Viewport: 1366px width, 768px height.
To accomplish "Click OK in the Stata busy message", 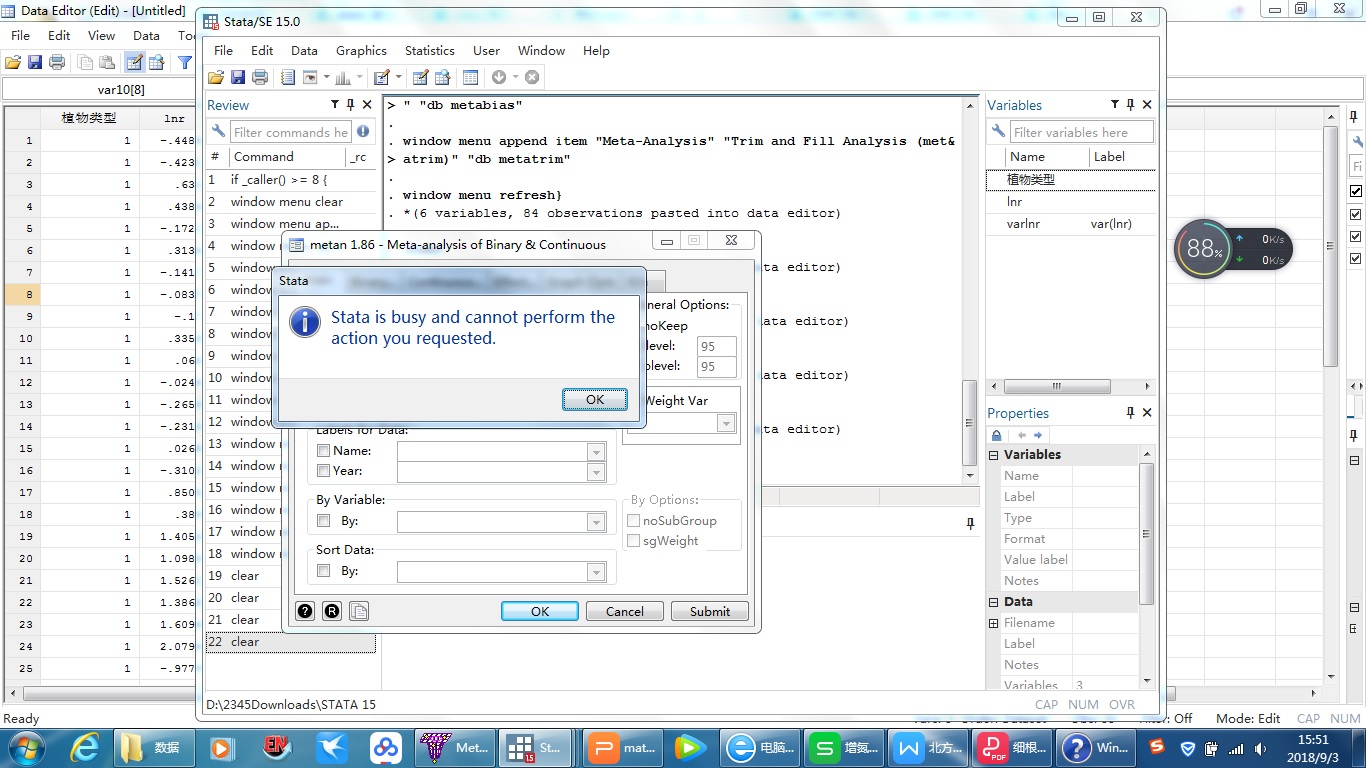I will coord(595,399).
